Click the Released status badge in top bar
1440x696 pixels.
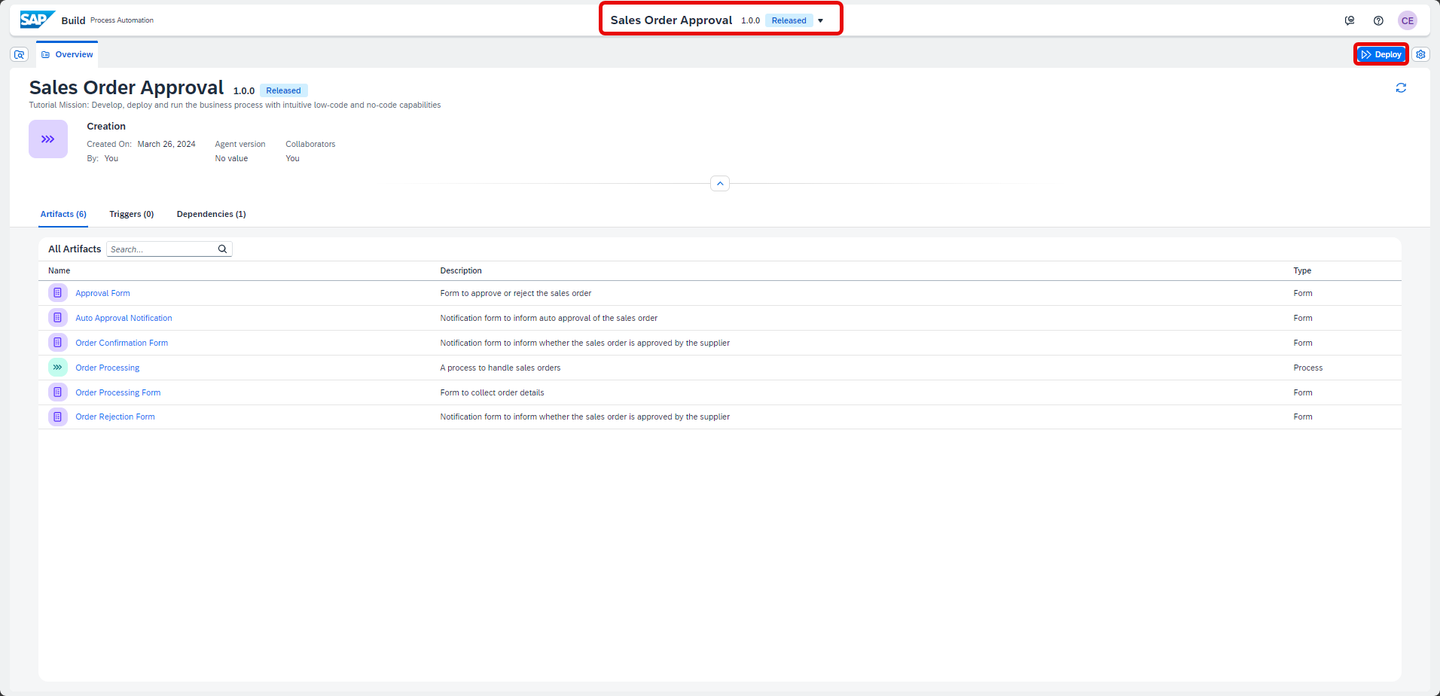(x=789, y=21)
